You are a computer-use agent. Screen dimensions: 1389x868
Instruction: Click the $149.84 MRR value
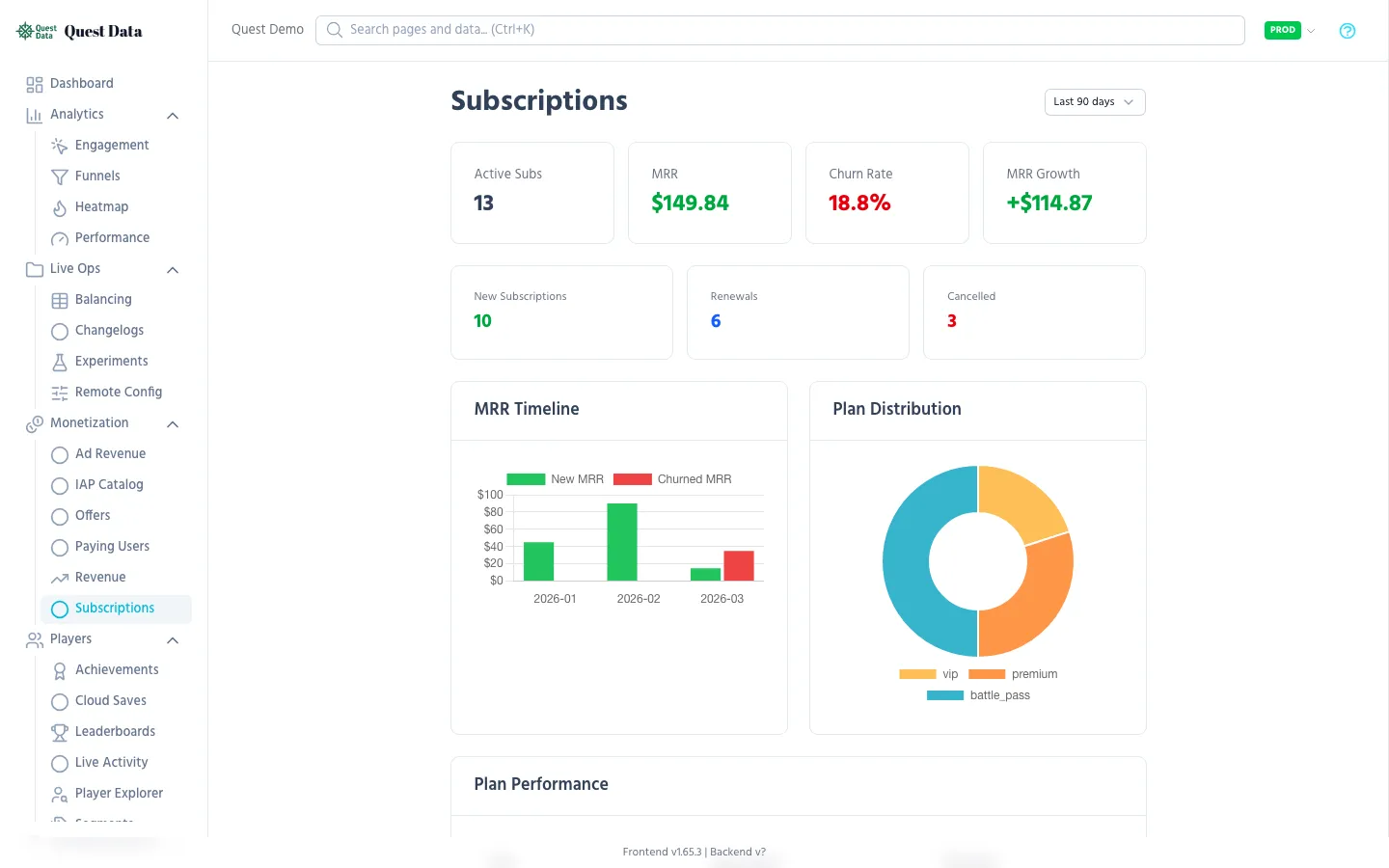pyautogui.click(x=690, y=203)
